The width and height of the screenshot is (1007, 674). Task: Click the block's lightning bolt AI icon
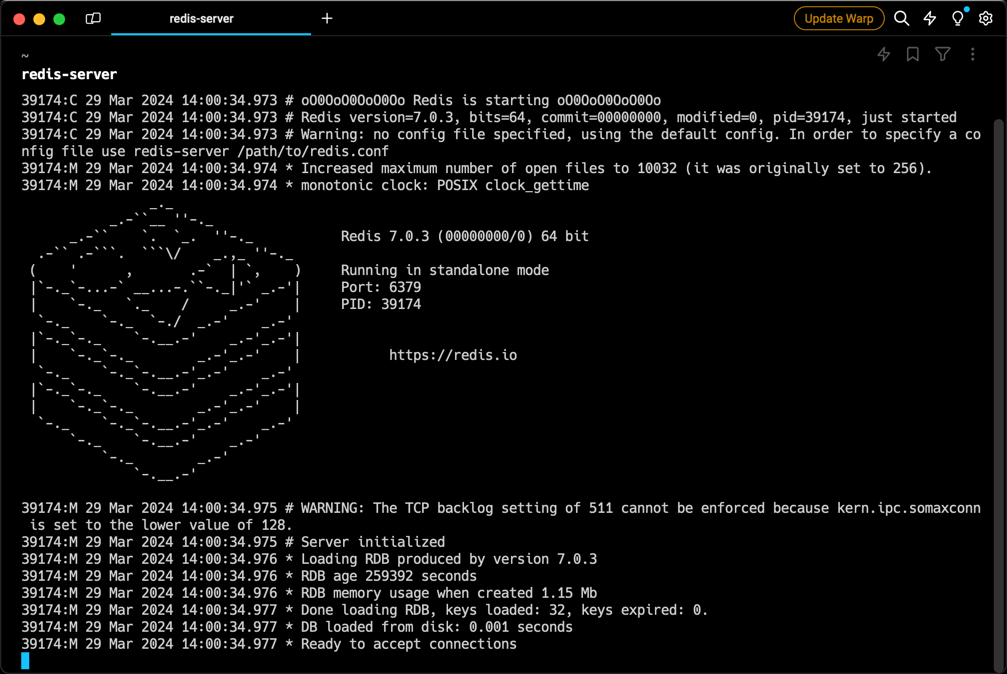tap(884, 55)
